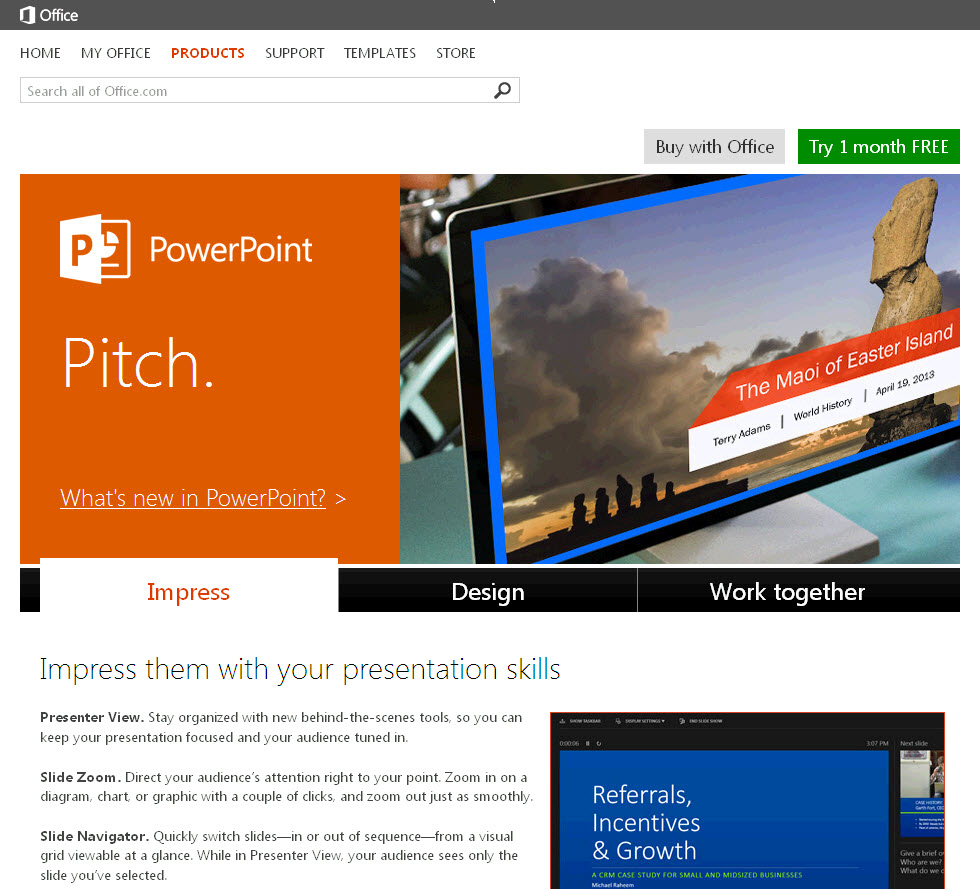This screenshot has width=980, height=889.
Task: Go to My Office page
Action: point(116,53)
